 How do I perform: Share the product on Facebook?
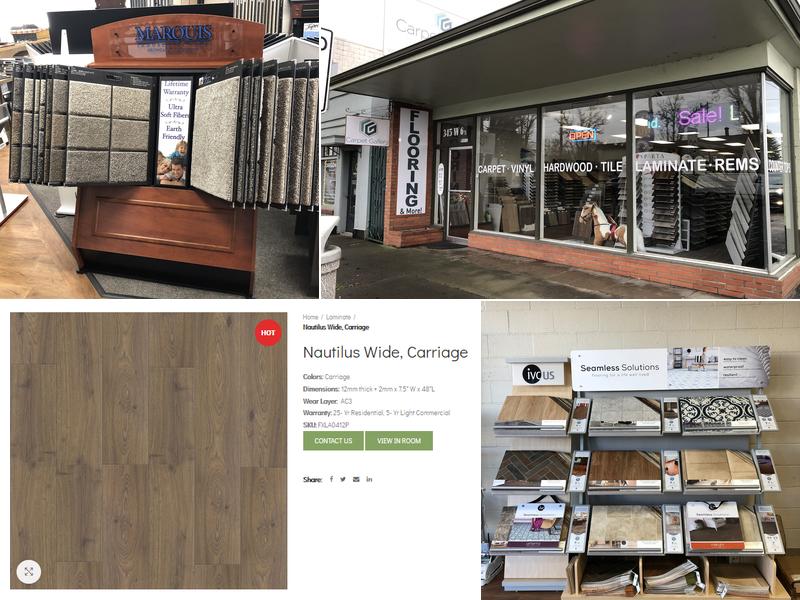331,479
